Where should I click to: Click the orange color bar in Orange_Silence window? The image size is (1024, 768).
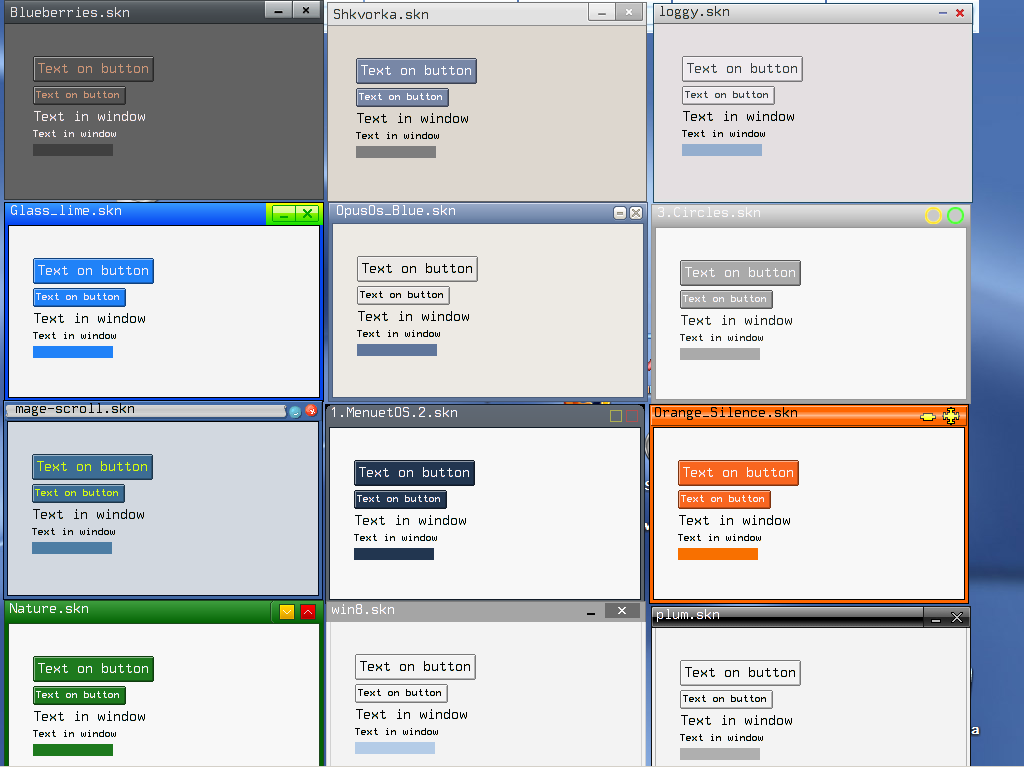717,554
